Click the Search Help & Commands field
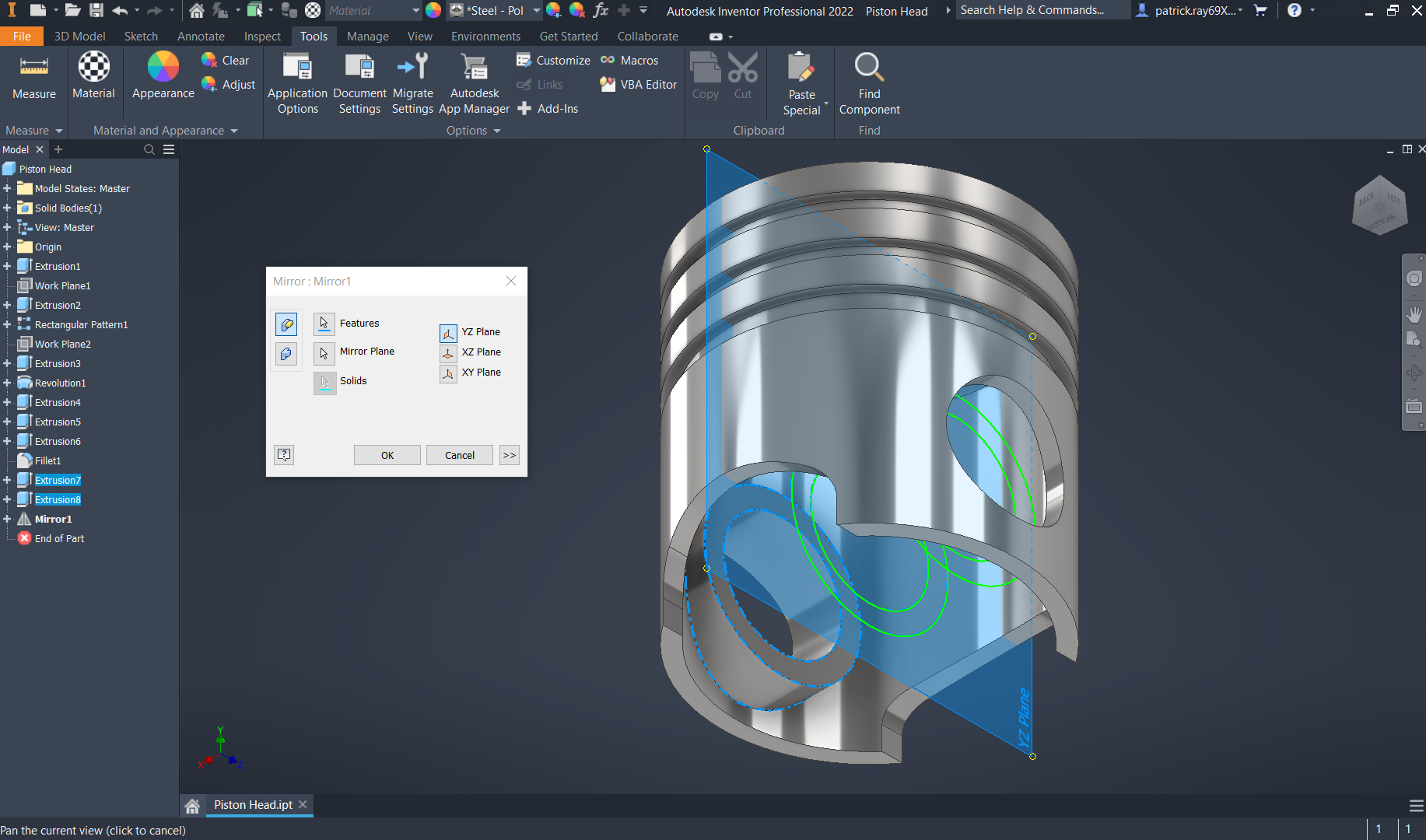Screen dimensions: 1426x840 pyautogui.click(x=1042, y=10)
